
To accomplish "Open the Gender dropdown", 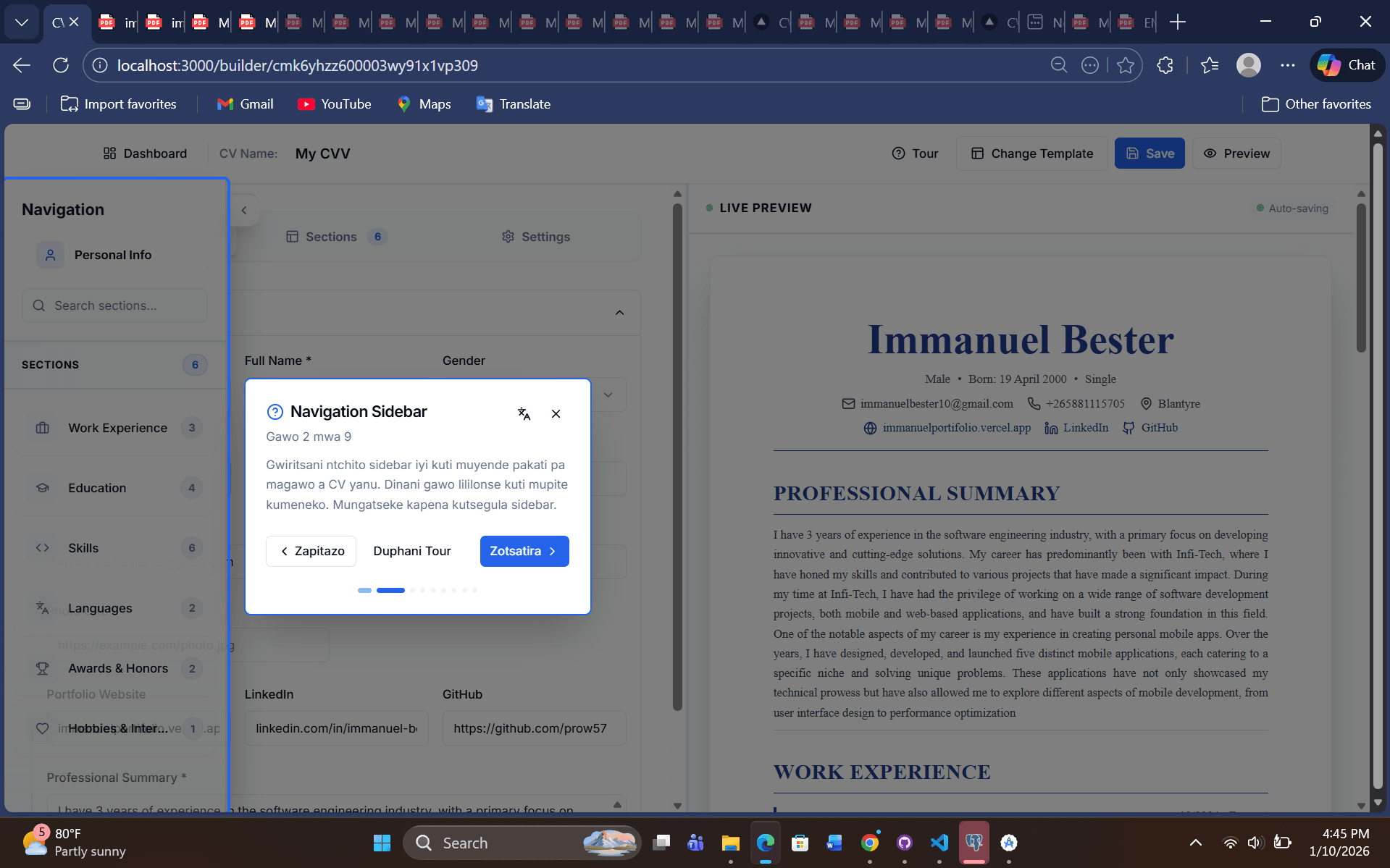I will coord(608,395).
